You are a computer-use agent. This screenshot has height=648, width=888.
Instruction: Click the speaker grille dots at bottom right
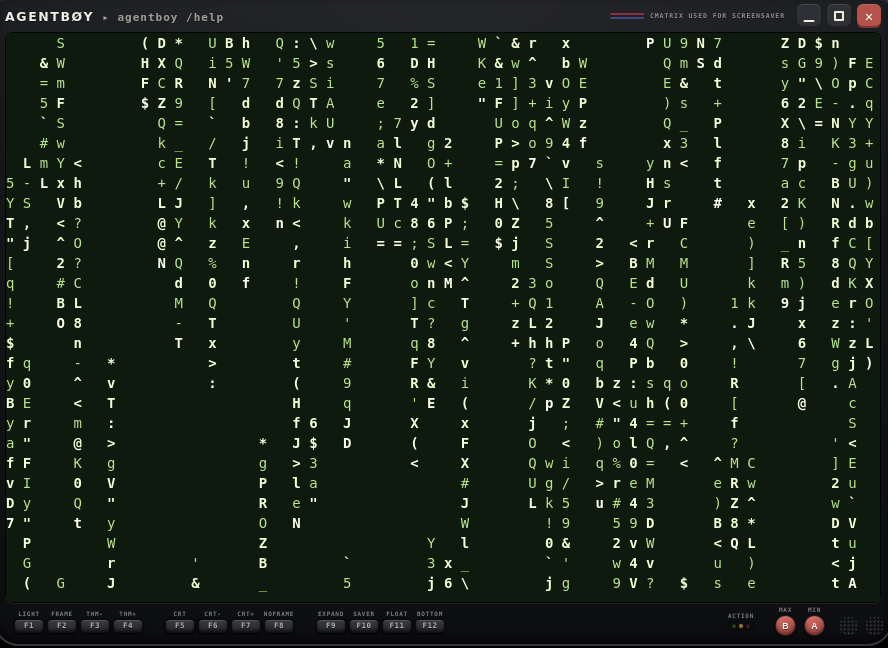coord(862,625)
